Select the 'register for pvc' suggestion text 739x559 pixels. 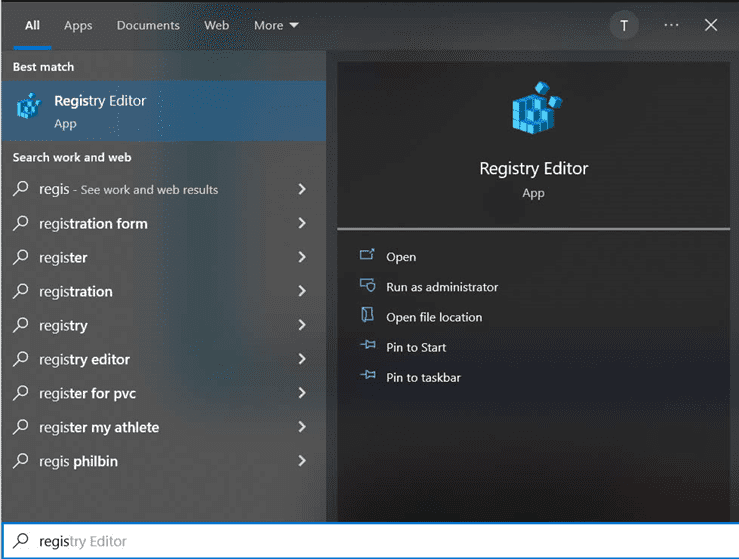point(87,394)
